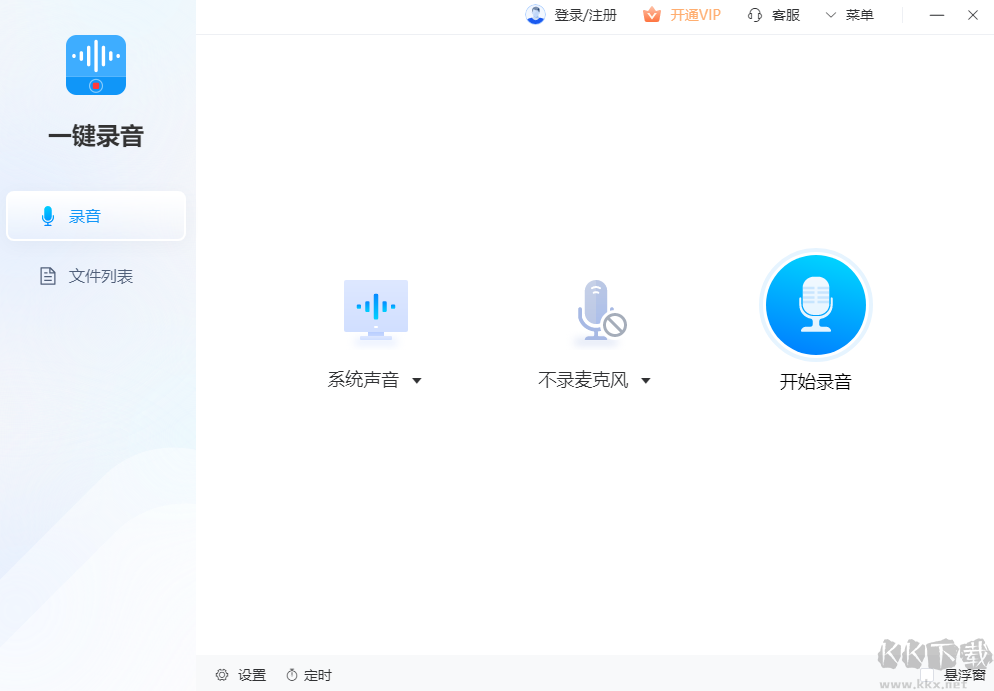994x691 pixels.
Task: Open the 客服 customer service headset icon
Action: point(755,15)
